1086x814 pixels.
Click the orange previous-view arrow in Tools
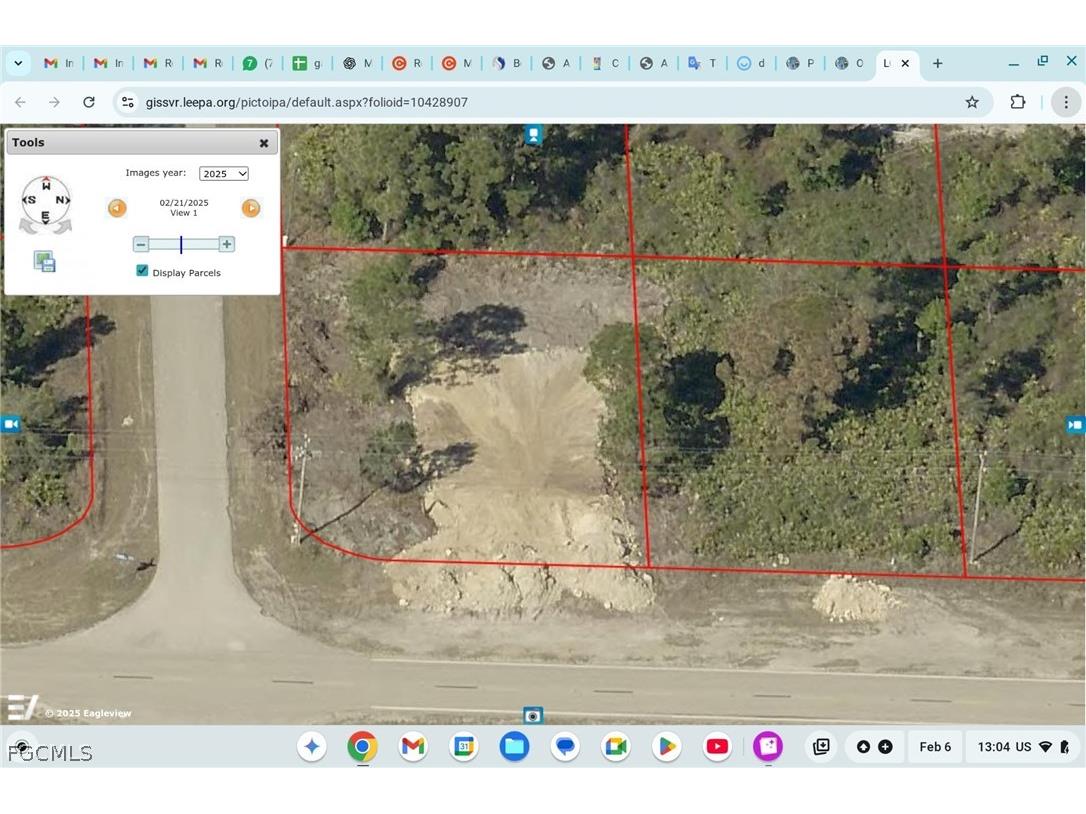[117, 208]
